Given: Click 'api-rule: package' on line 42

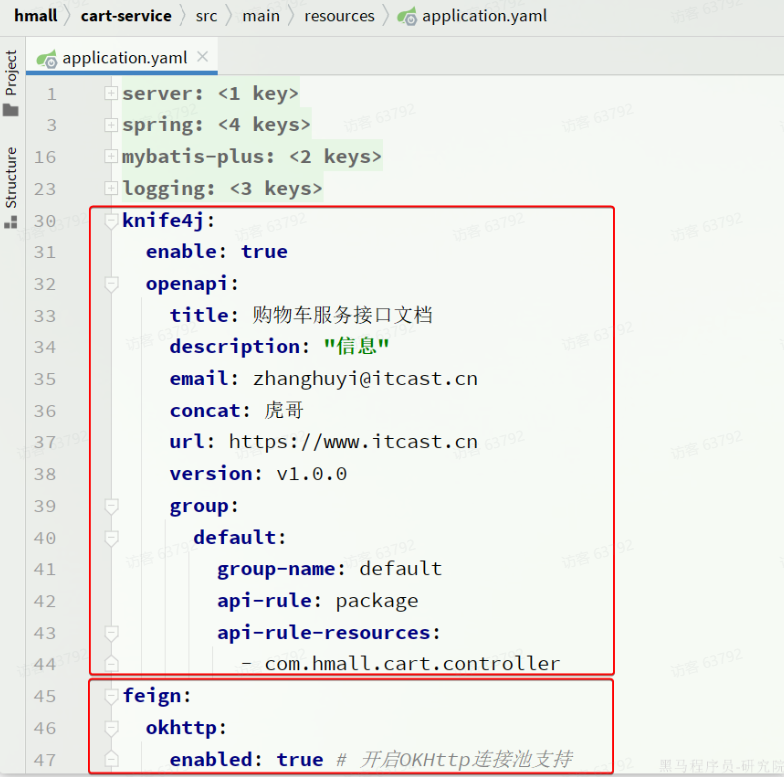Looking at the screenshot, I should coord(318,601).
